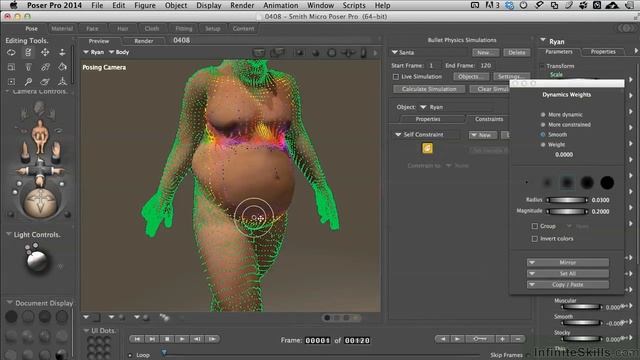Click the End Frame value field

pos(486,65)
